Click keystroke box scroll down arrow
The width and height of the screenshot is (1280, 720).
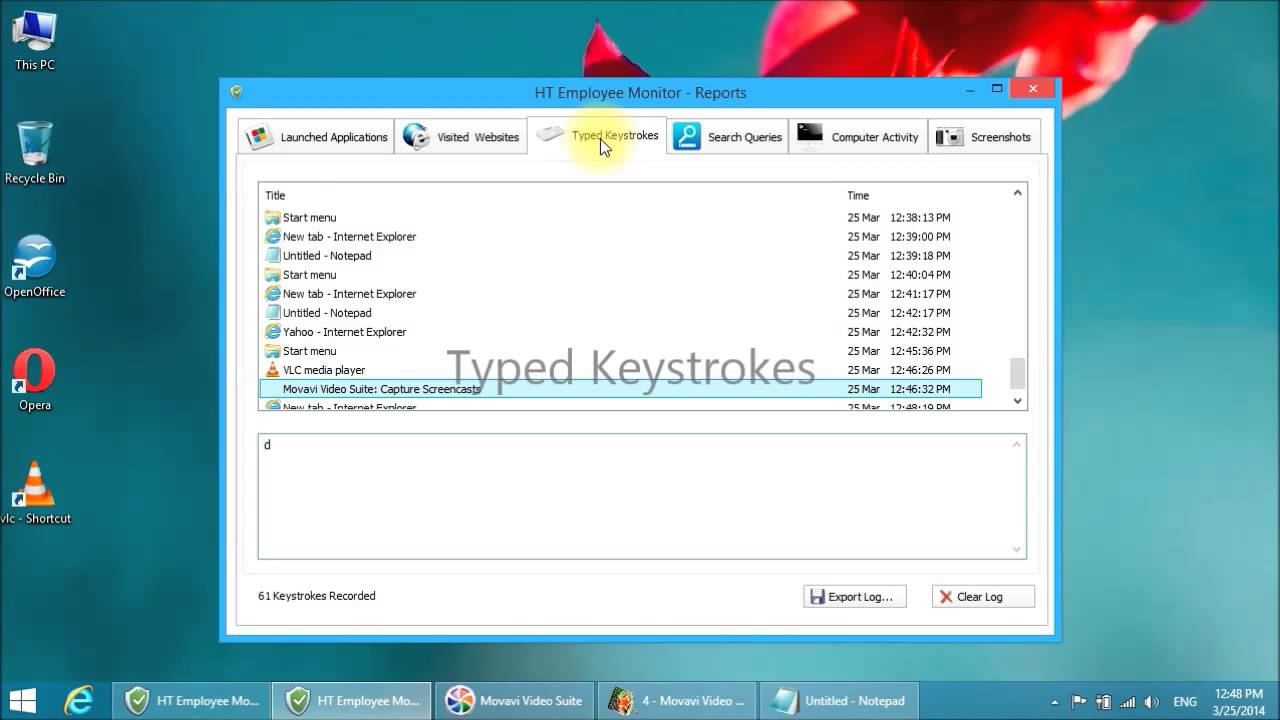pyautogui.click(x=1017, y=549)
